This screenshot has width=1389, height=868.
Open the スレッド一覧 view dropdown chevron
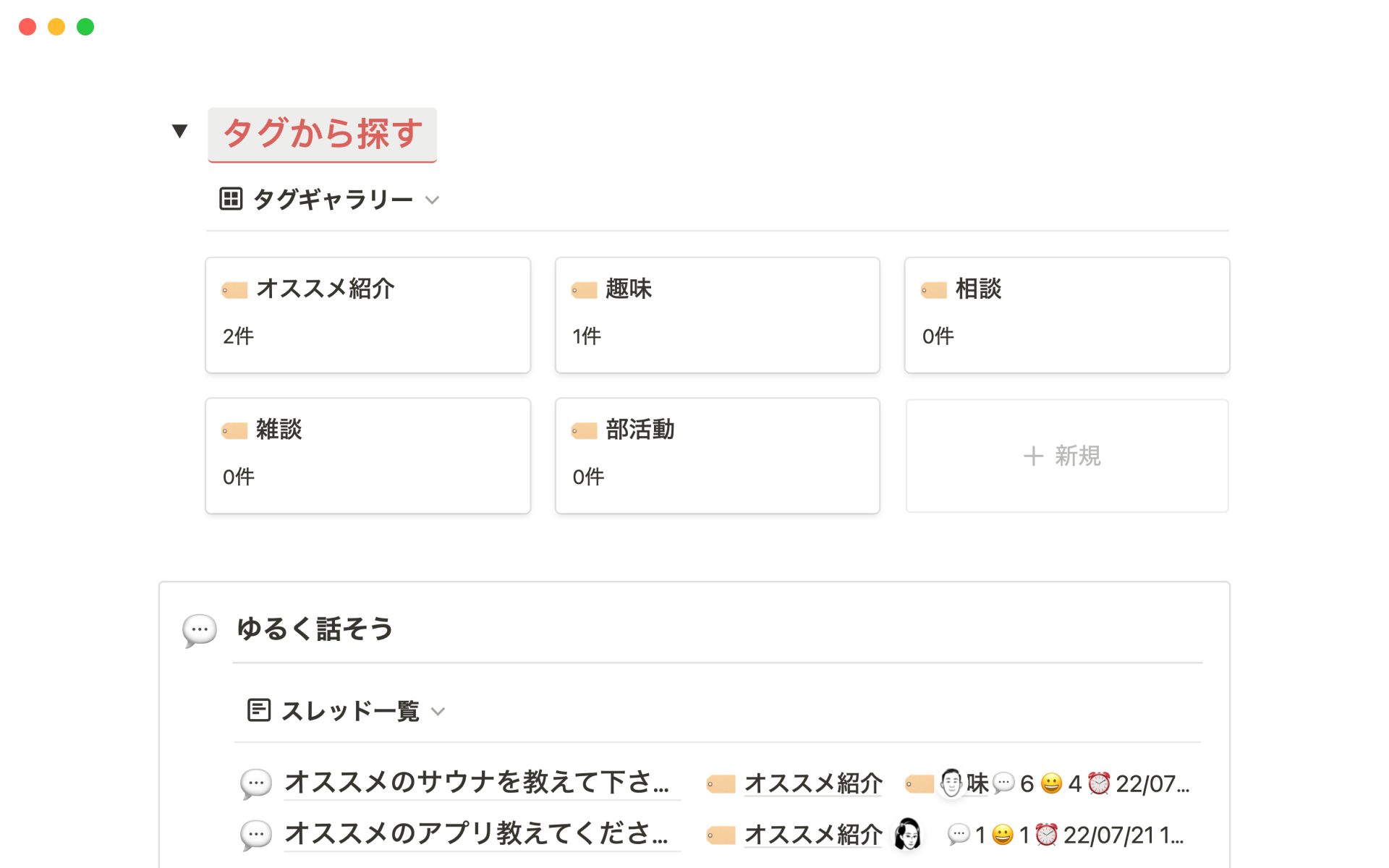[x=438, y=712]
